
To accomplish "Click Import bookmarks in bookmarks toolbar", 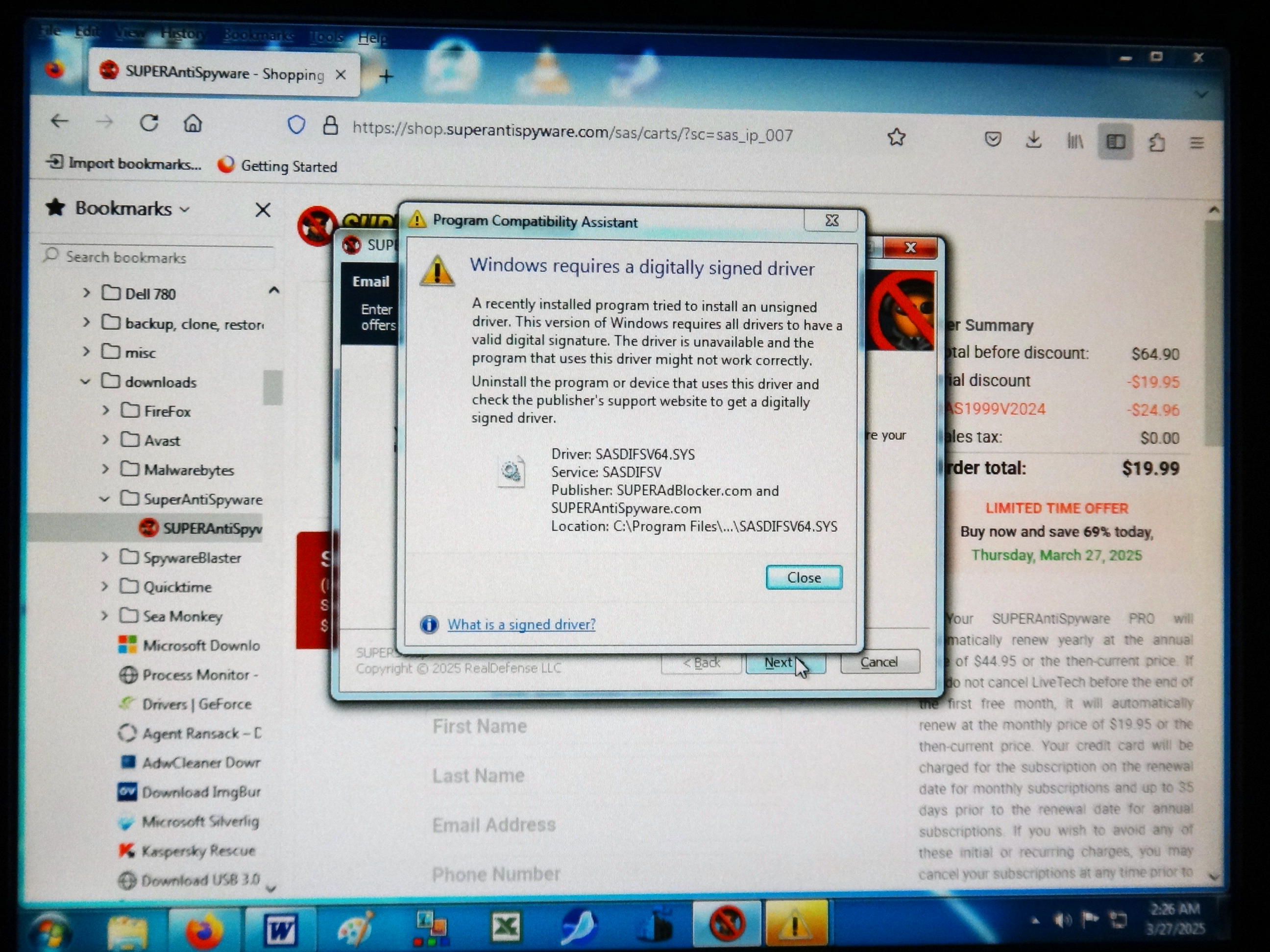I will [x=124, y=164].
